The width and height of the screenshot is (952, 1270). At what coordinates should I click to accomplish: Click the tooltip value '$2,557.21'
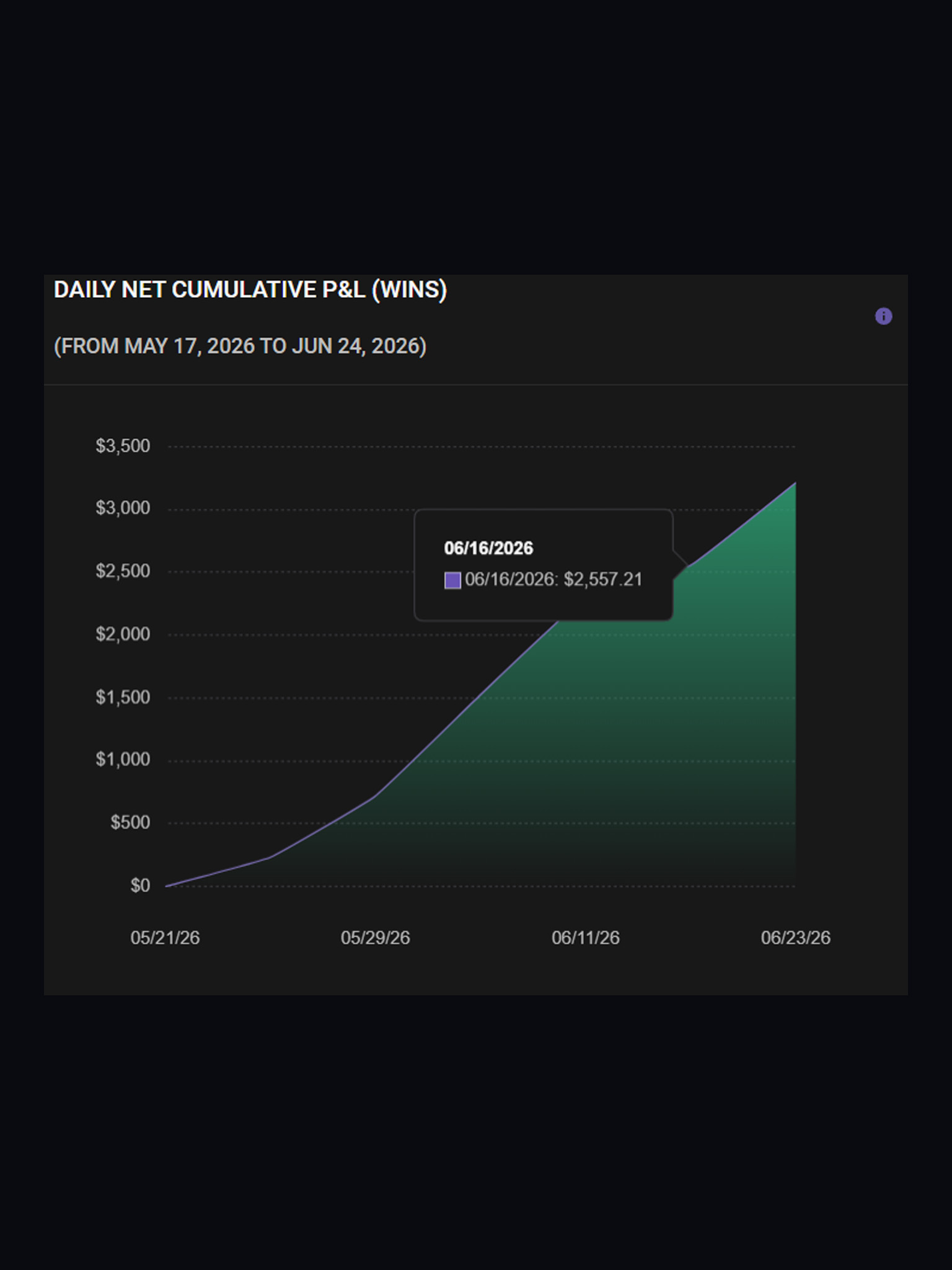click(x=603, y=579)
